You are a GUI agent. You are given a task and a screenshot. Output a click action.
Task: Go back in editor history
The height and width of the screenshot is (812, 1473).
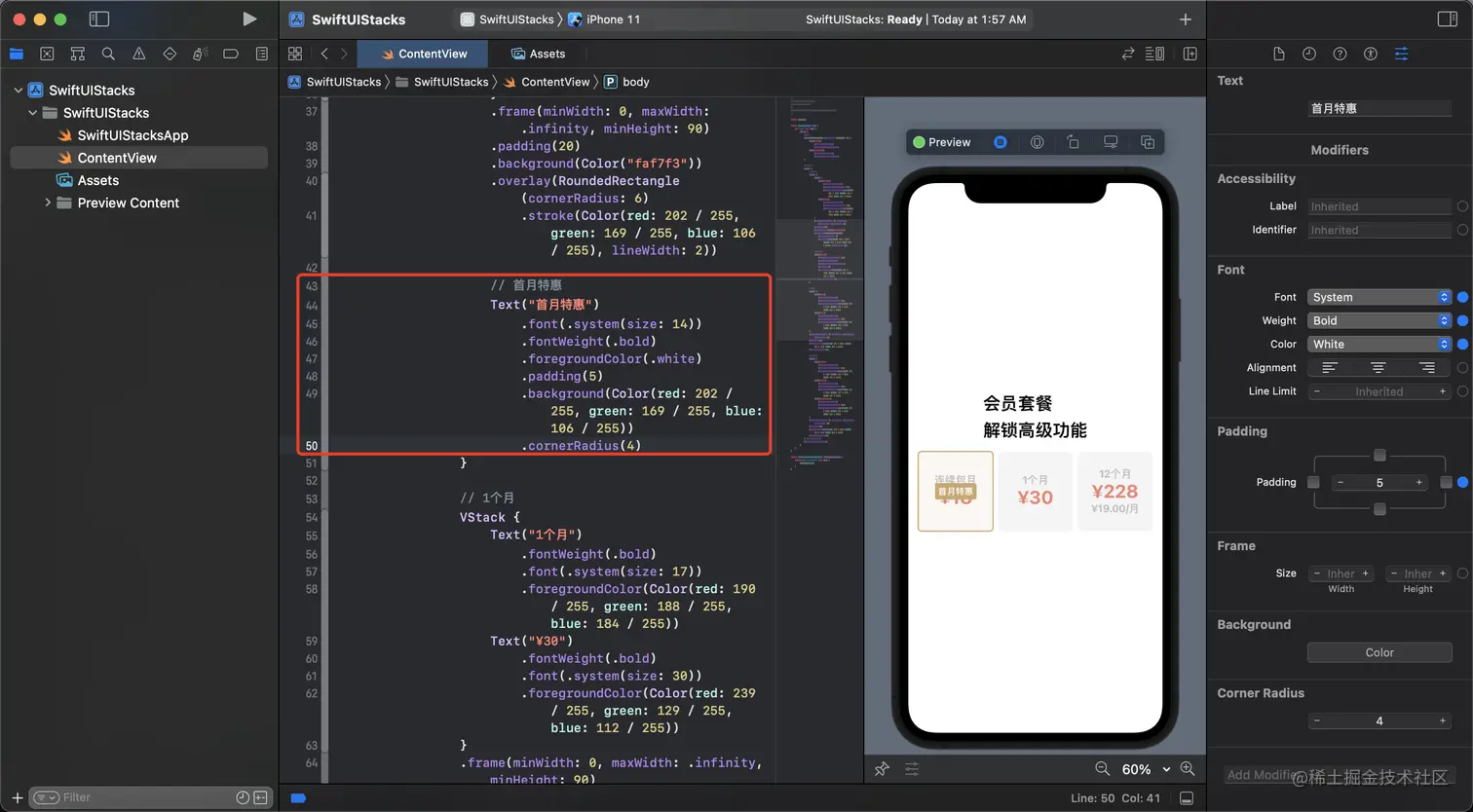pyautogui.click(x=324, y=54)
